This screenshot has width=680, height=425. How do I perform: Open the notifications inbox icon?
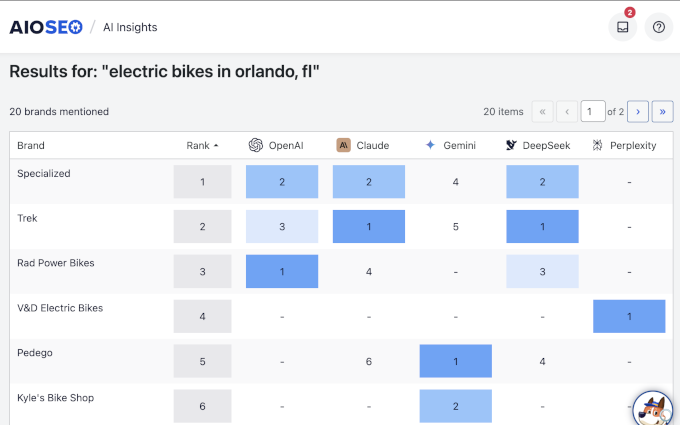coord(622,27)
